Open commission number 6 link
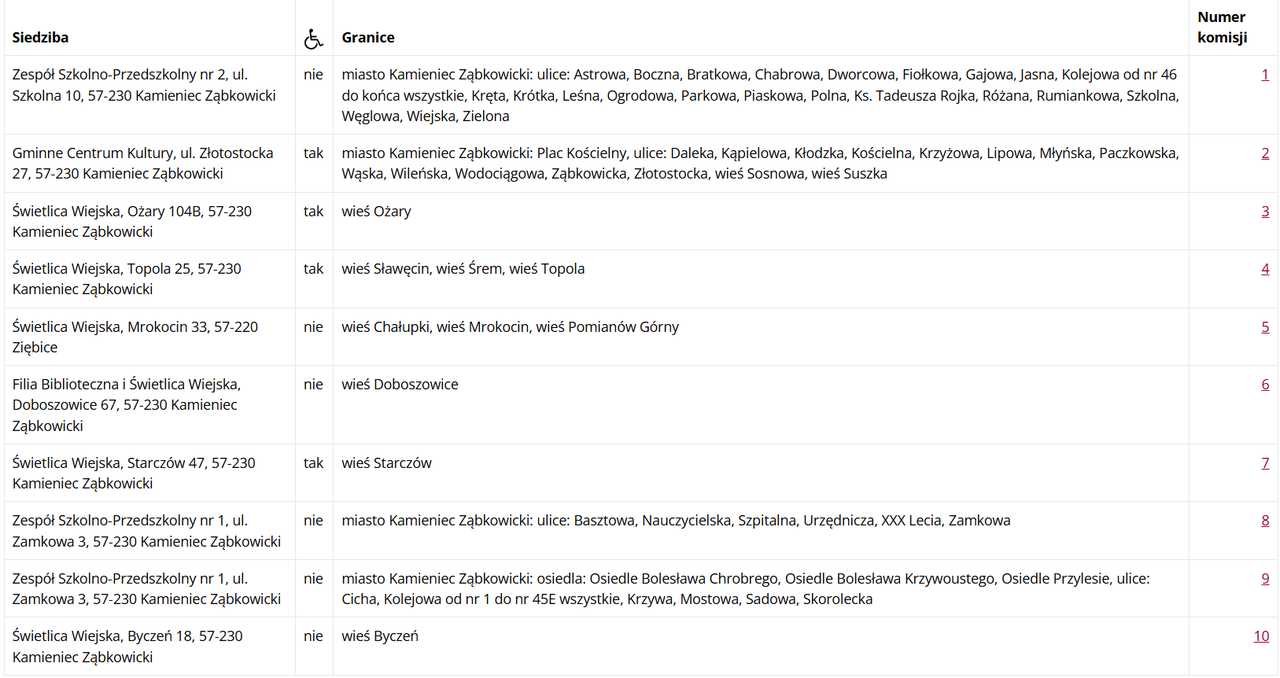The image size is (1280, 678). click(x=1265, y=385)
